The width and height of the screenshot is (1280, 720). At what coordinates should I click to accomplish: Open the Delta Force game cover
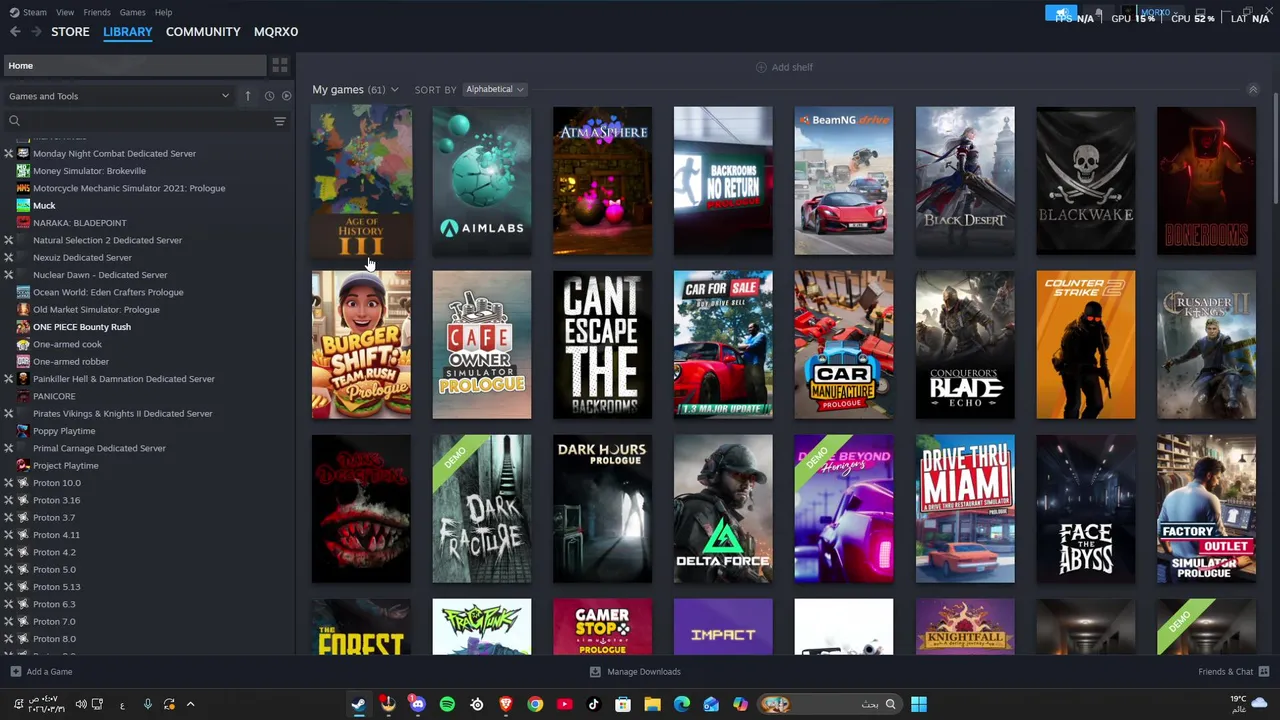(x=723, y=509)
